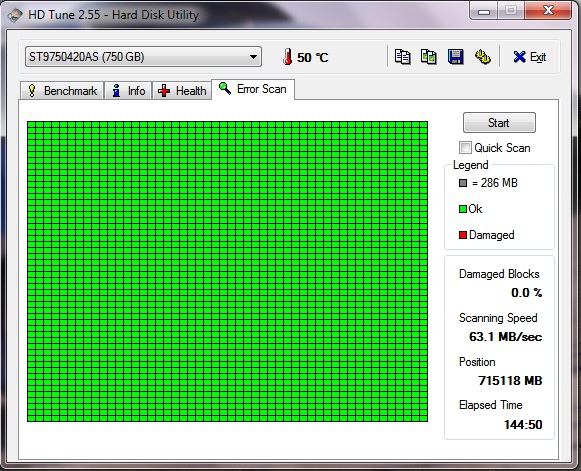Click the green Ok legend swatch
Screen dimensions: 581x471
463,209
